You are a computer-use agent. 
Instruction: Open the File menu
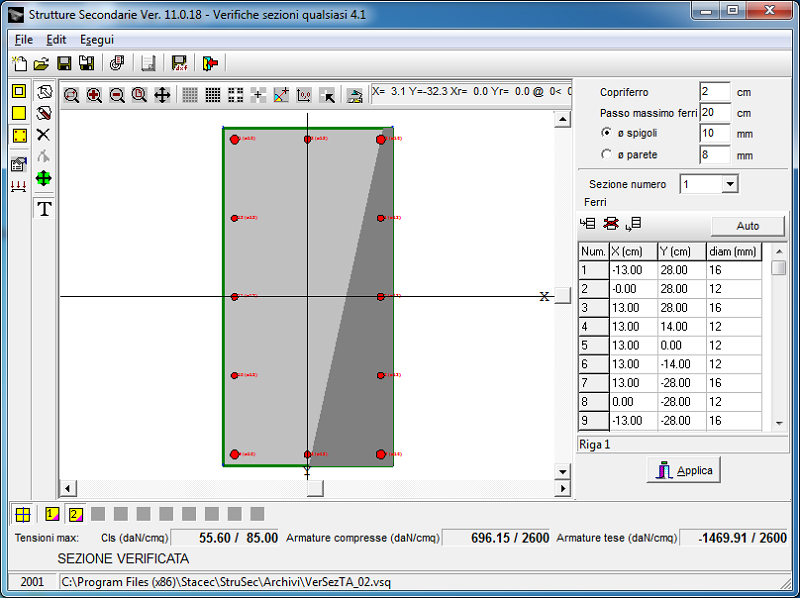[x=23, y=40]
